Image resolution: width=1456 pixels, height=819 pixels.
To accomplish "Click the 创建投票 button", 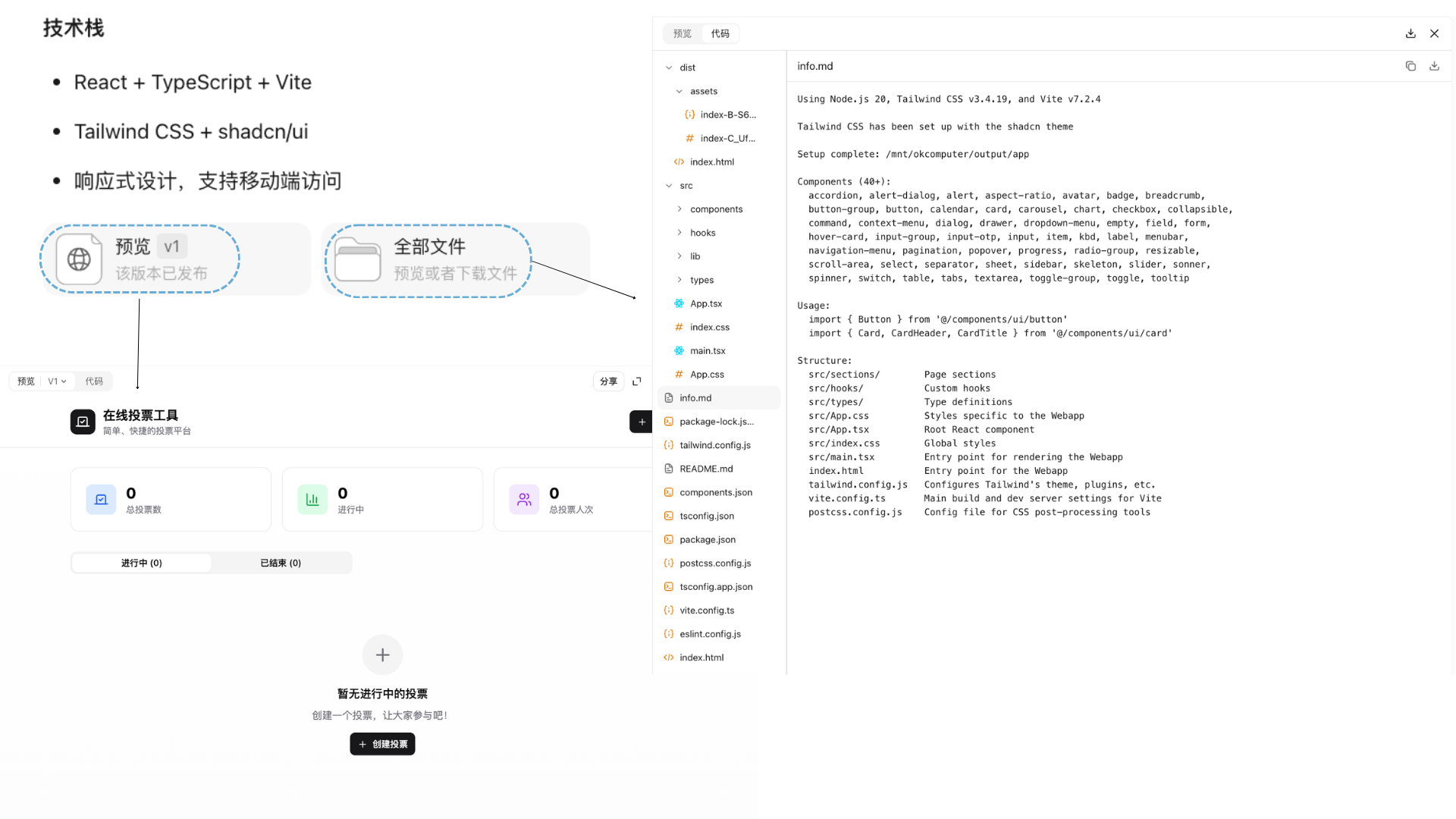I will [382, 744].
